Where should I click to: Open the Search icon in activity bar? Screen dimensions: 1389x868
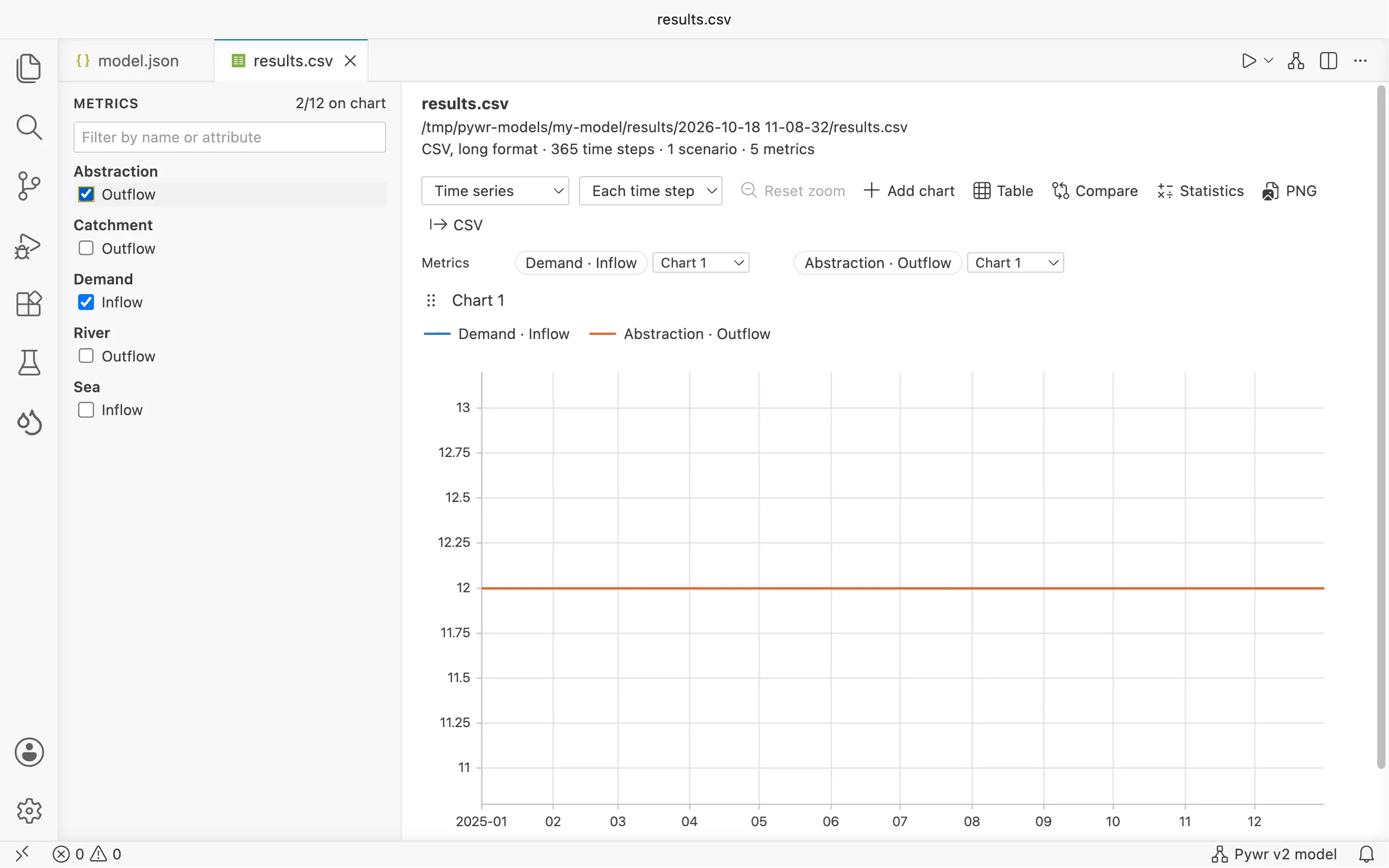[x=29, y=128]
